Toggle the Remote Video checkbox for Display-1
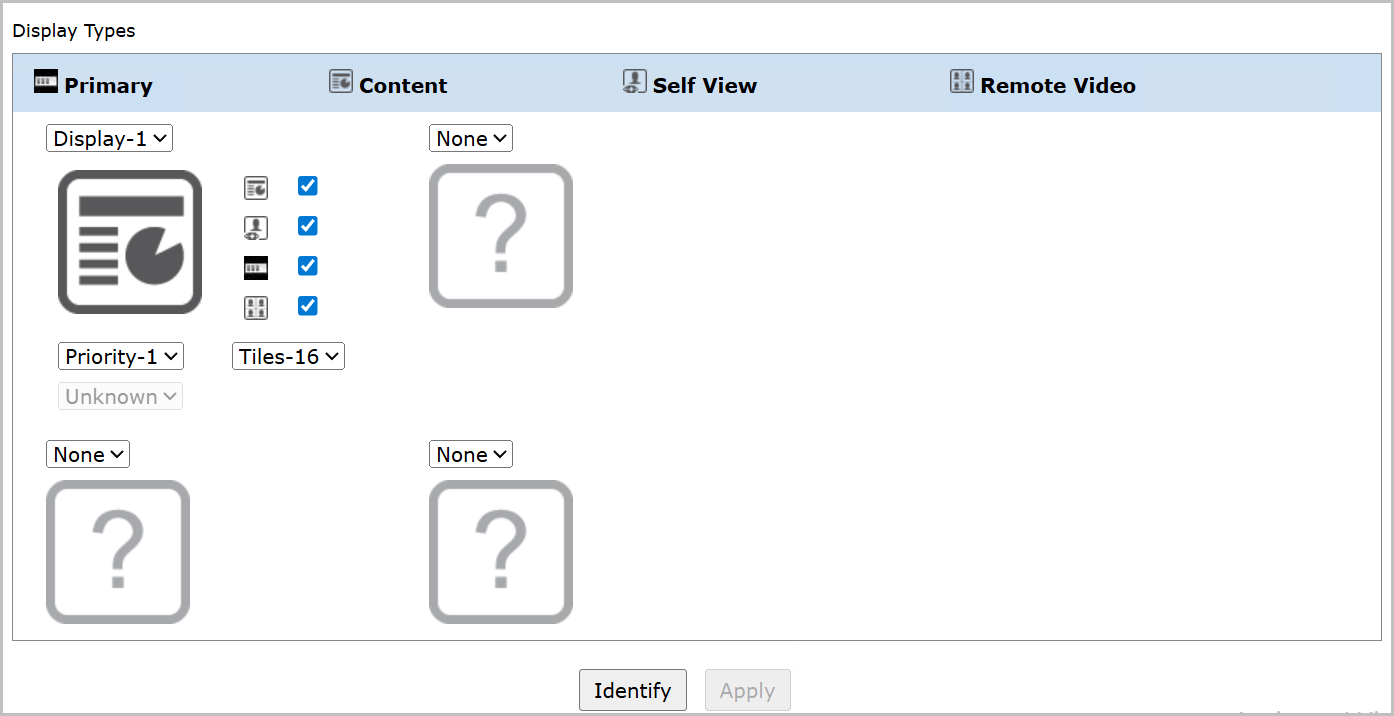The height and width of the screenshot is (716, 1394). (x=308, y=306)
